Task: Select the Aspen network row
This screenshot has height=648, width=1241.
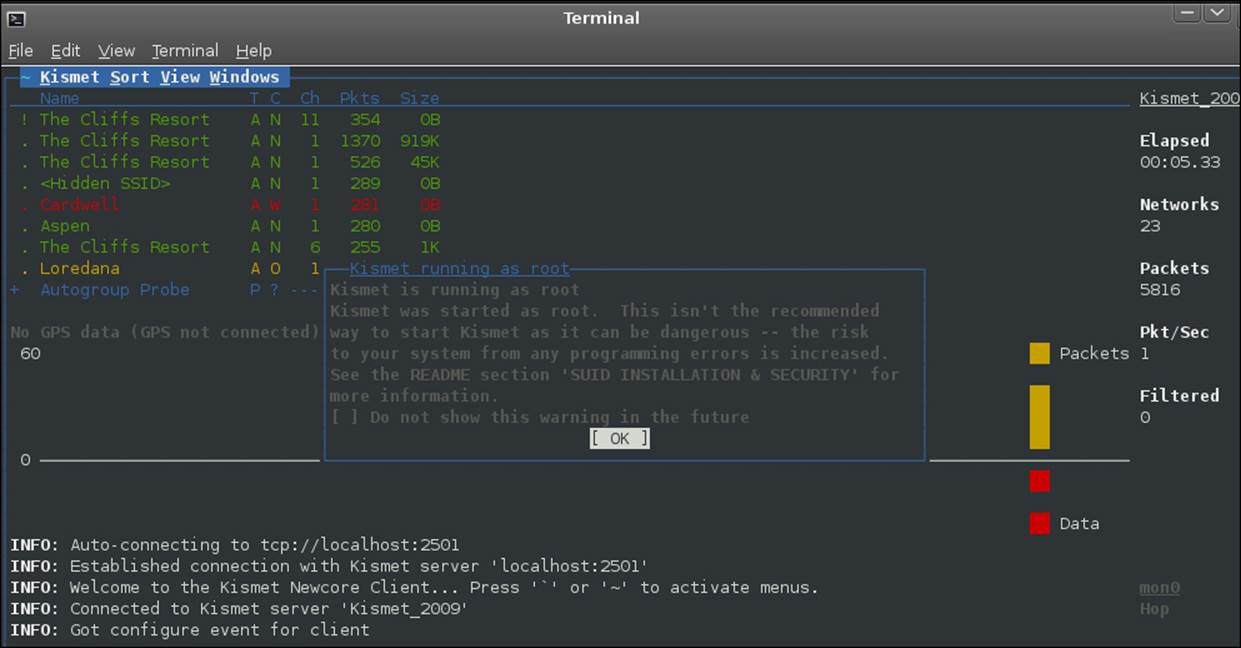Action: click(x=230, y=226)
